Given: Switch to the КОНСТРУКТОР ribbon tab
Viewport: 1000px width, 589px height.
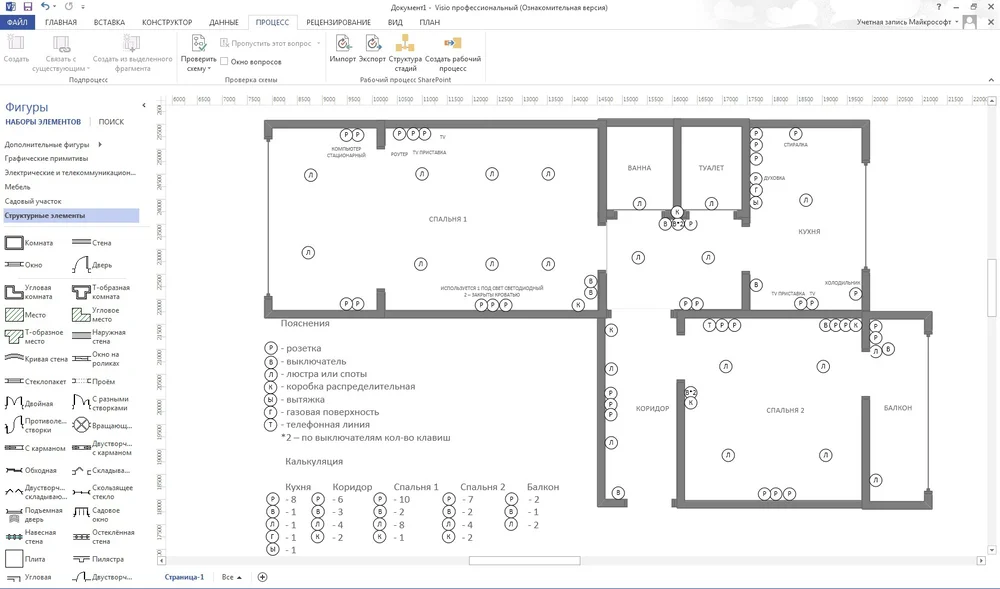Looking at the screenshot, I should (x=167, y=21).
